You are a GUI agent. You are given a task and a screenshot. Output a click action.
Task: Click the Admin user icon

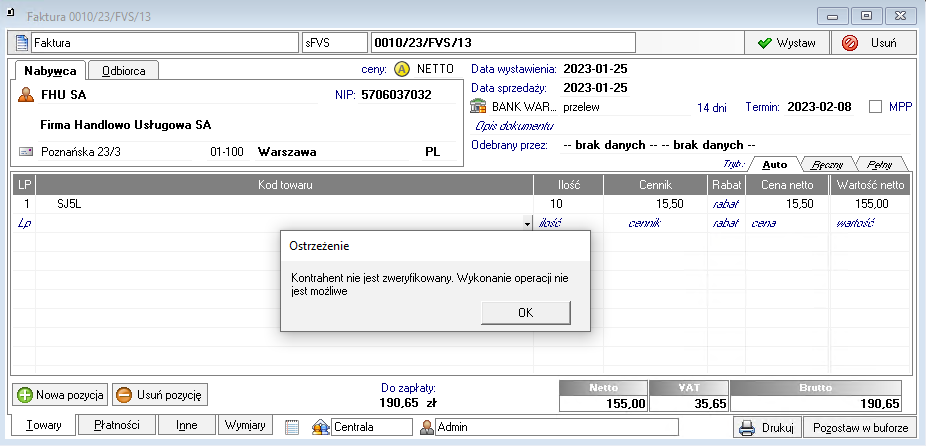[427, 427]
